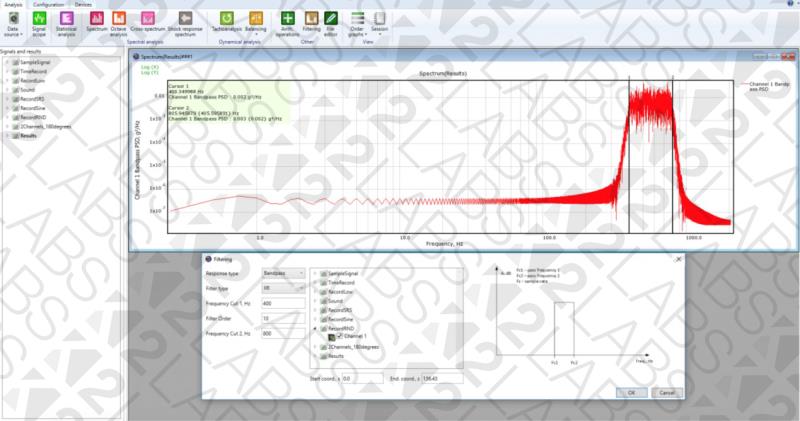Open the Order graphs view menu

point(358,23)
